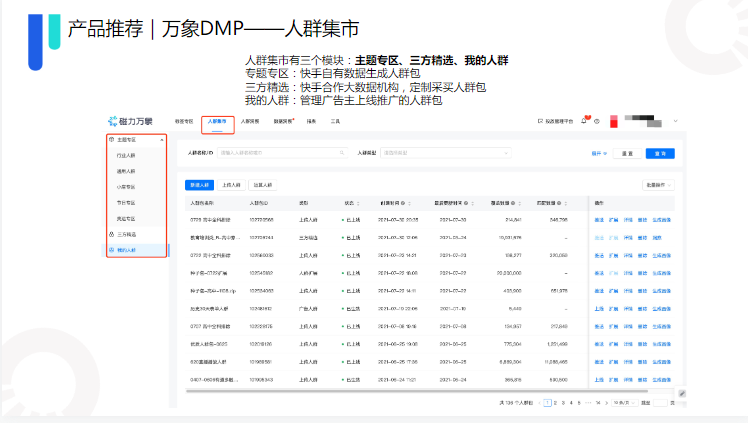Click the info icon in 匹配数量 column header
Viewport: 748px width, 423px height.
click(x=559, y=203)
